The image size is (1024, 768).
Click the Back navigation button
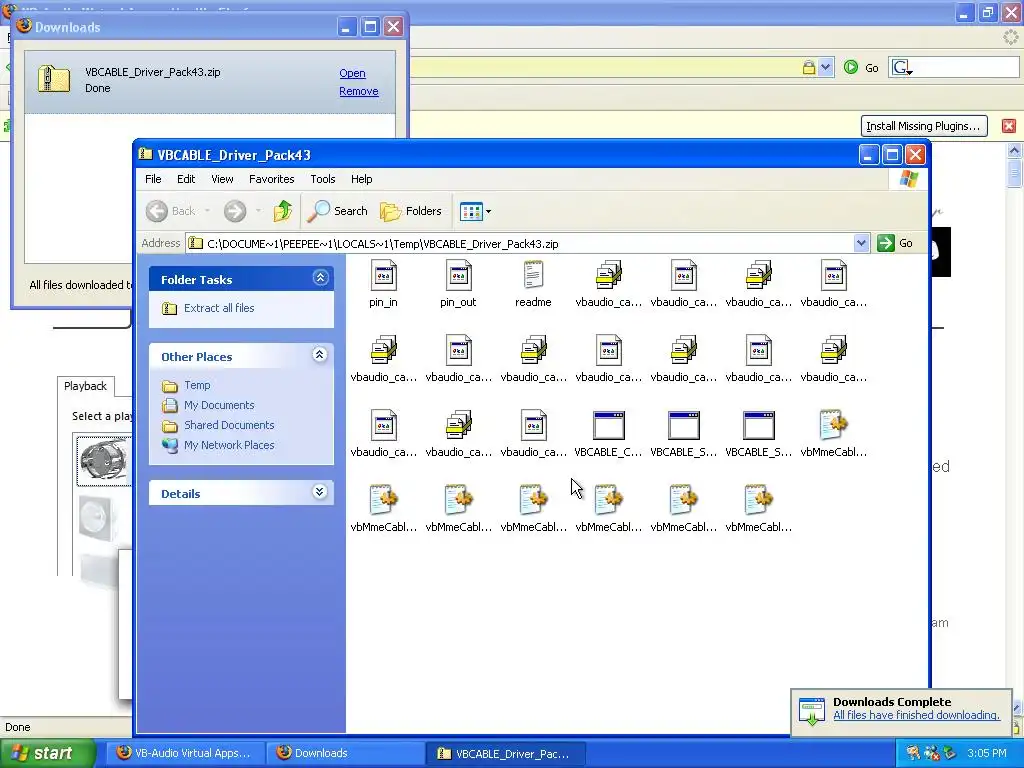point(170,211)
